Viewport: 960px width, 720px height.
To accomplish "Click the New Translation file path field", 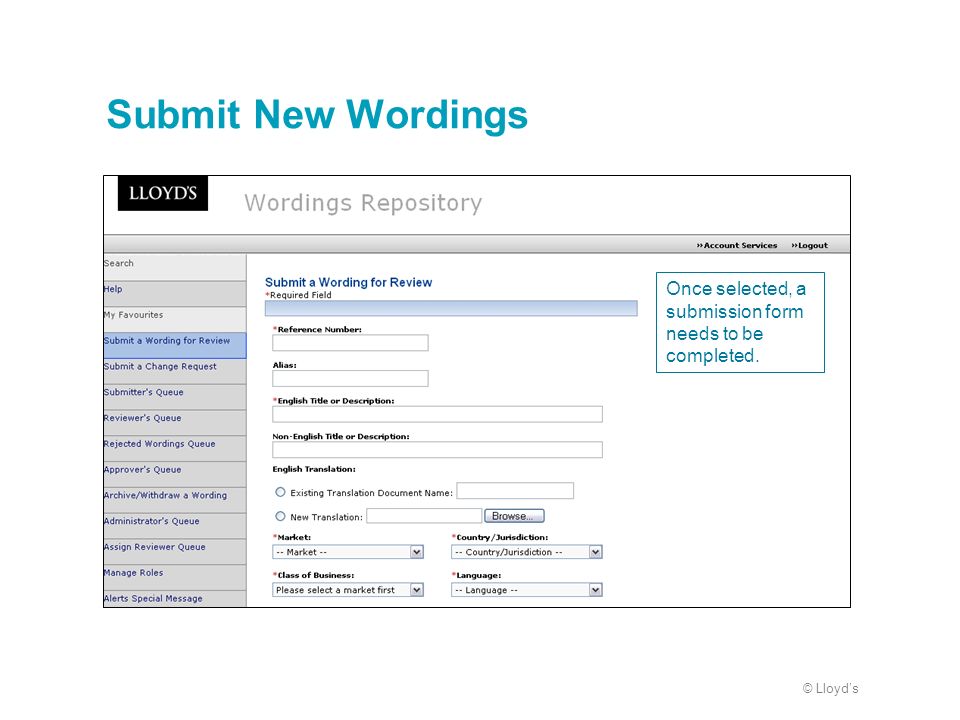I will [x=424, y=516].
